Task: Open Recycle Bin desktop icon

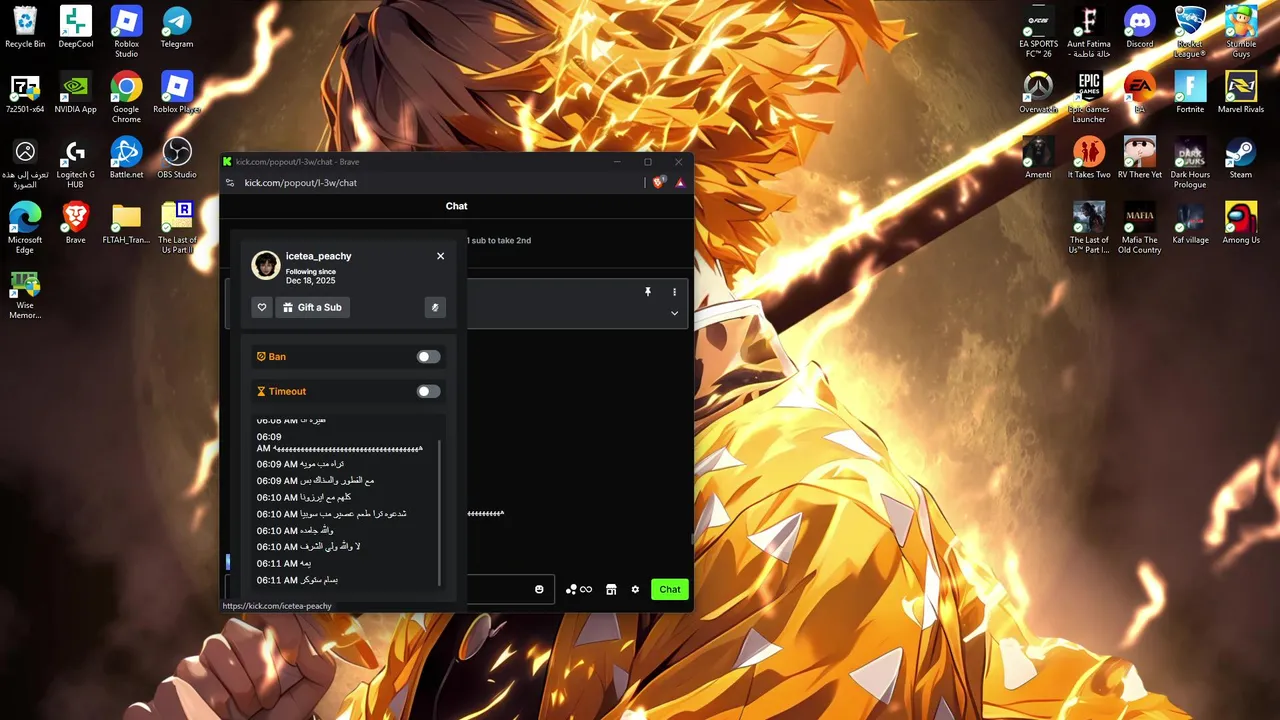Action: click(25, 27)
